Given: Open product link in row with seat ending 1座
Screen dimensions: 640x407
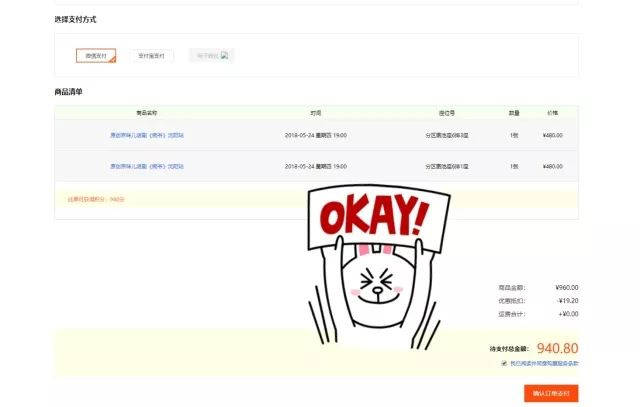Looking at the screenshot, I should (x=147, y=166).
